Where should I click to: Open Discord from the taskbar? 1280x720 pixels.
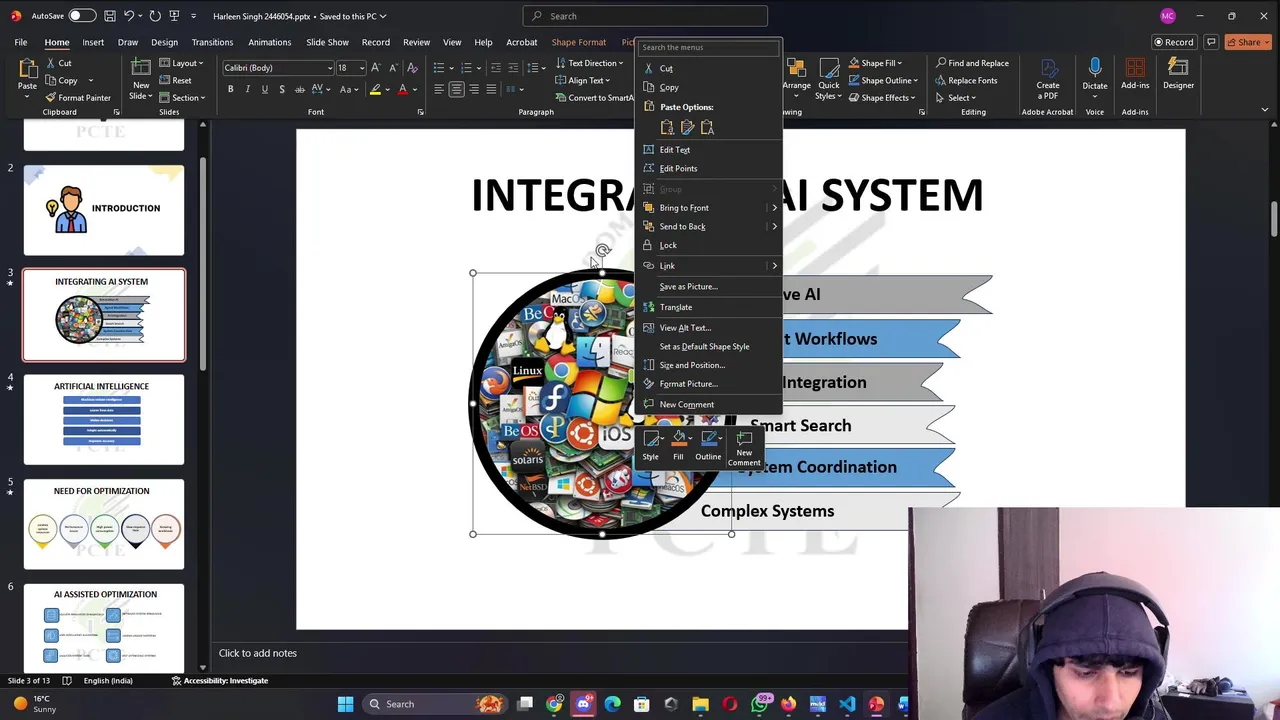(583, 704)
